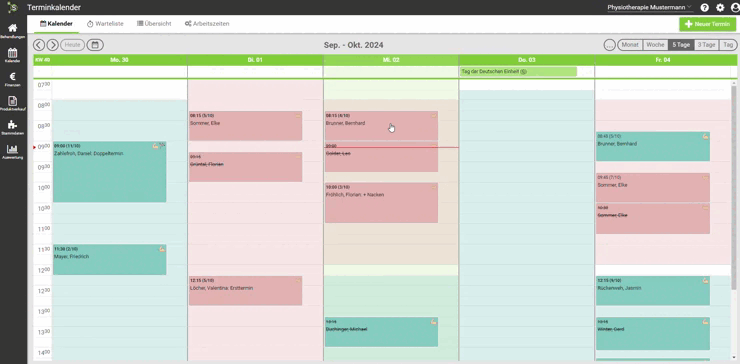Open Tuesday Sommer, Elke 08:15 appointment

245,126
